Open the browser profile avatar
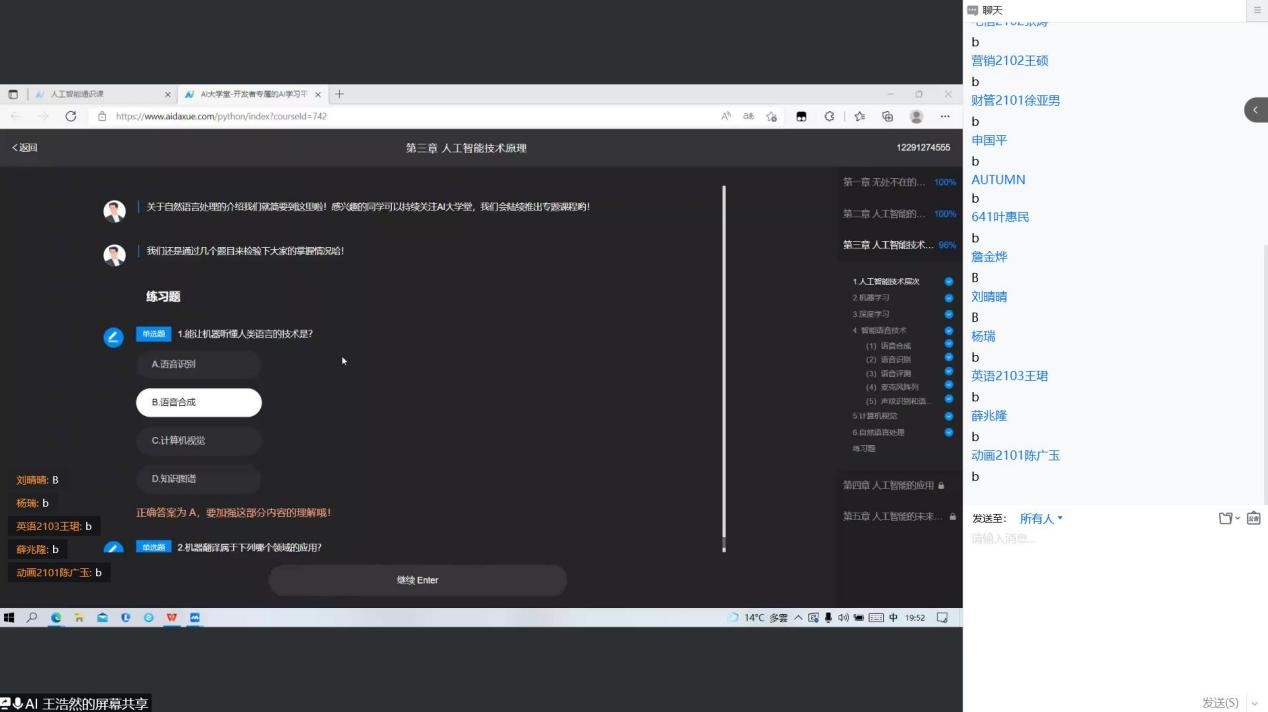Screen dimensions: 1268x712 pyautogui.click(x=916, y=116)
